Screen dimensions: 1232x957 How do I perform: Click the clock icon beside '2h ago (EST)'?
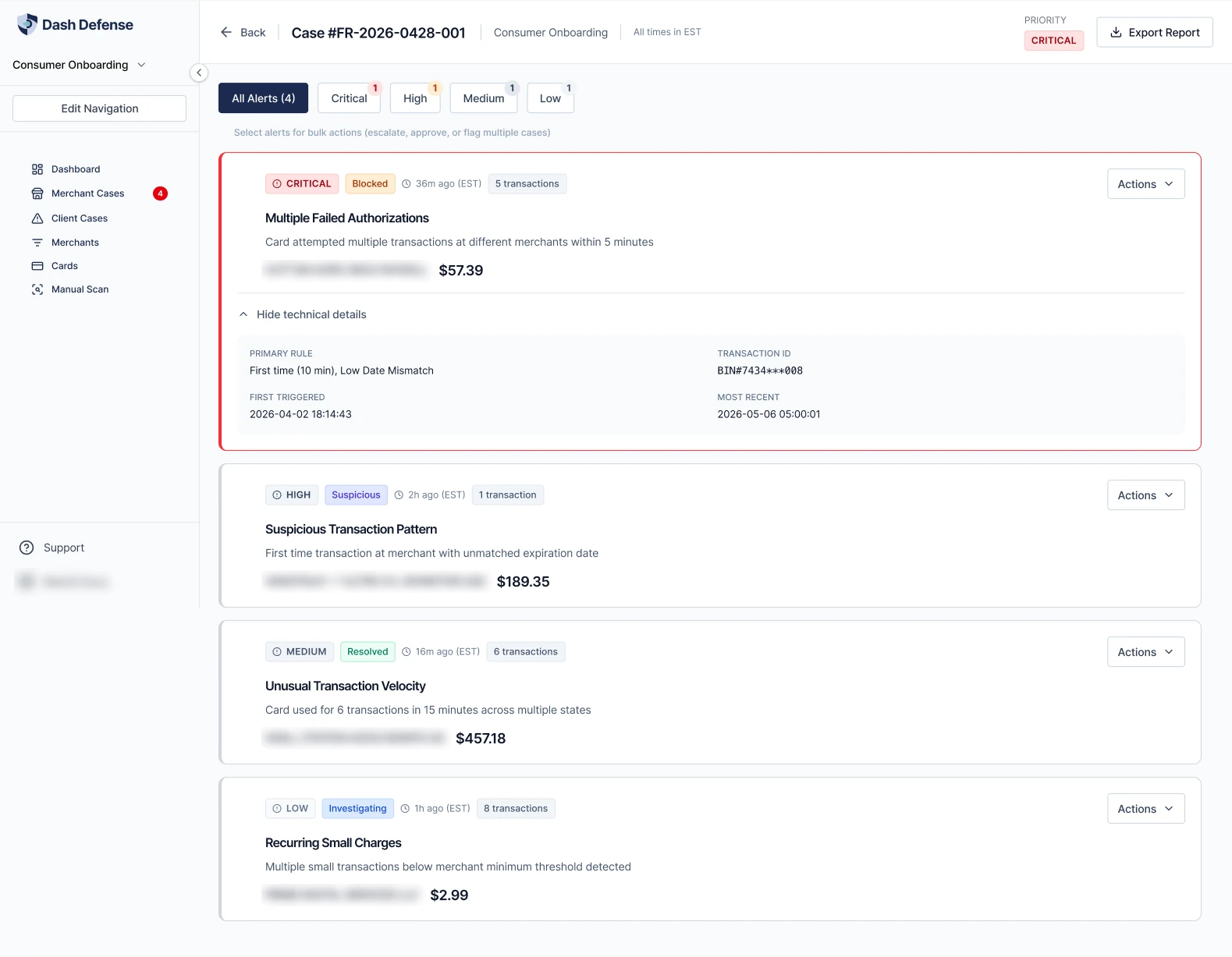[399, 495]
